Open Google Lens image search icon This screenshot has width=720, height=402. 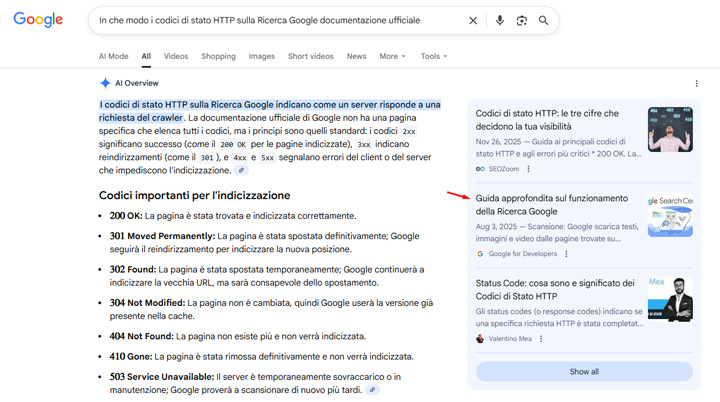(x=522, y=20)
